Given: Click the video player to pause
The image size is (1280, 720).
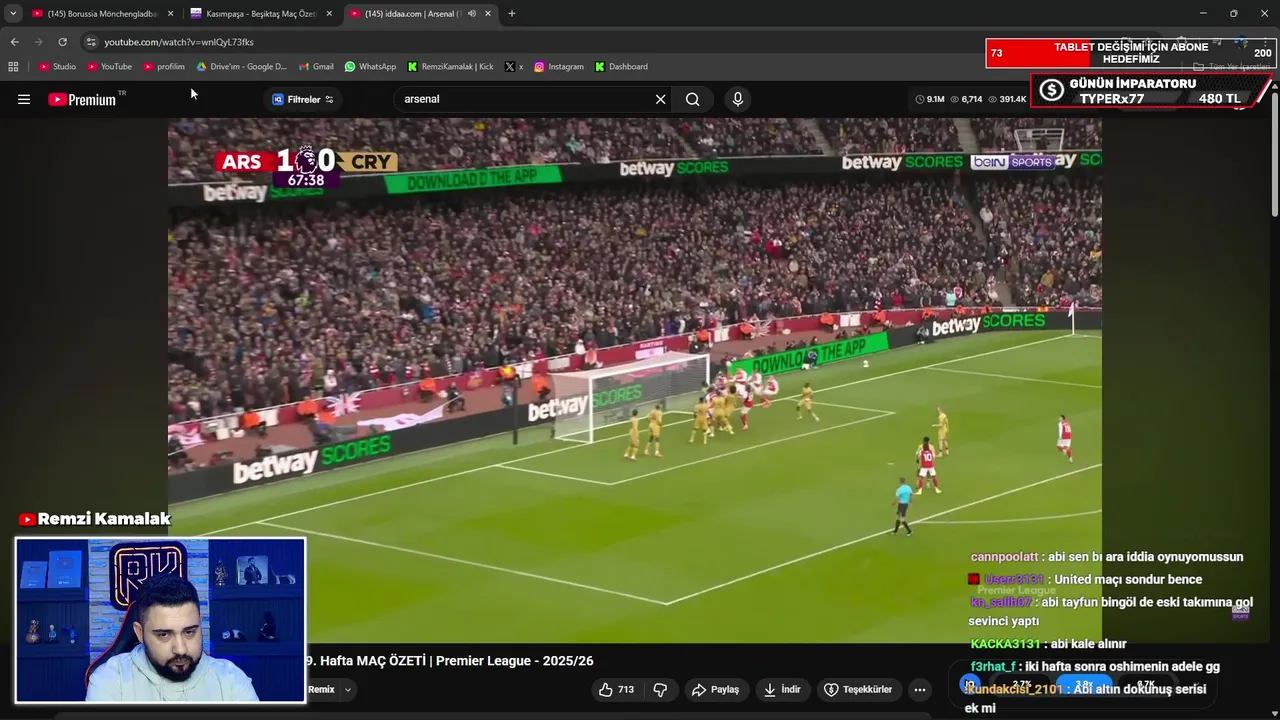Looking at the screenshot, I should tap(634, 380).
